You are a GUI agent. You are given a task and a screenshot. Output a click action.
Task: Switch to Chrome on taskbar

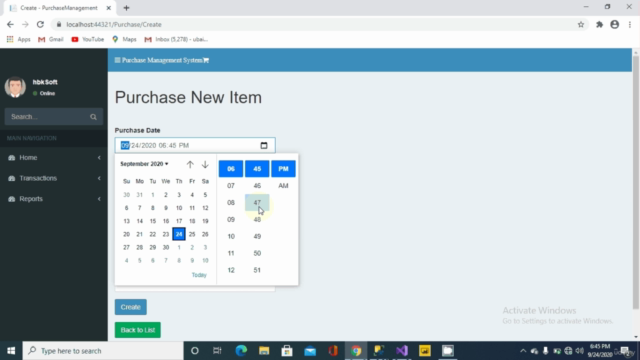click(x=356, y=351)
